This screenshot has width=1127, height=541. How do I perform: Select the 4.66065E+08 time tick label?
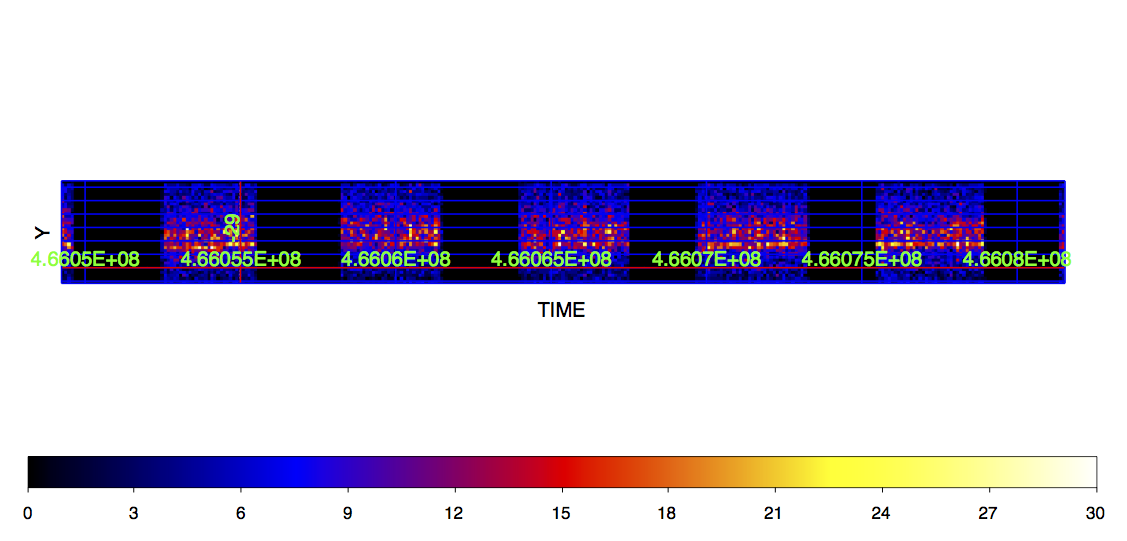coord(551,259)
